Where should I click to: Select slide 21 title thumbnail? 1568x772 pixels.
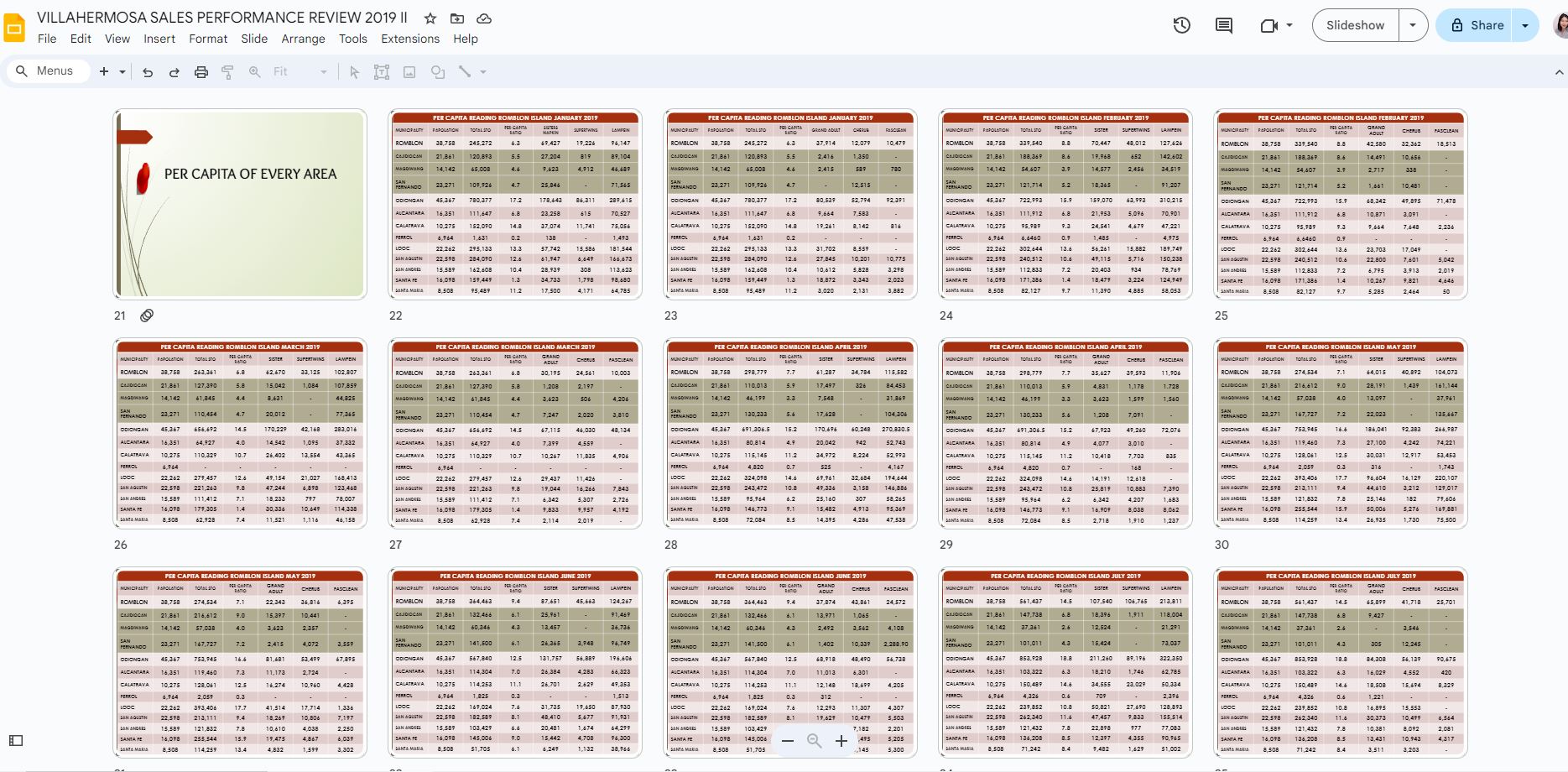[x=240, y=204]
